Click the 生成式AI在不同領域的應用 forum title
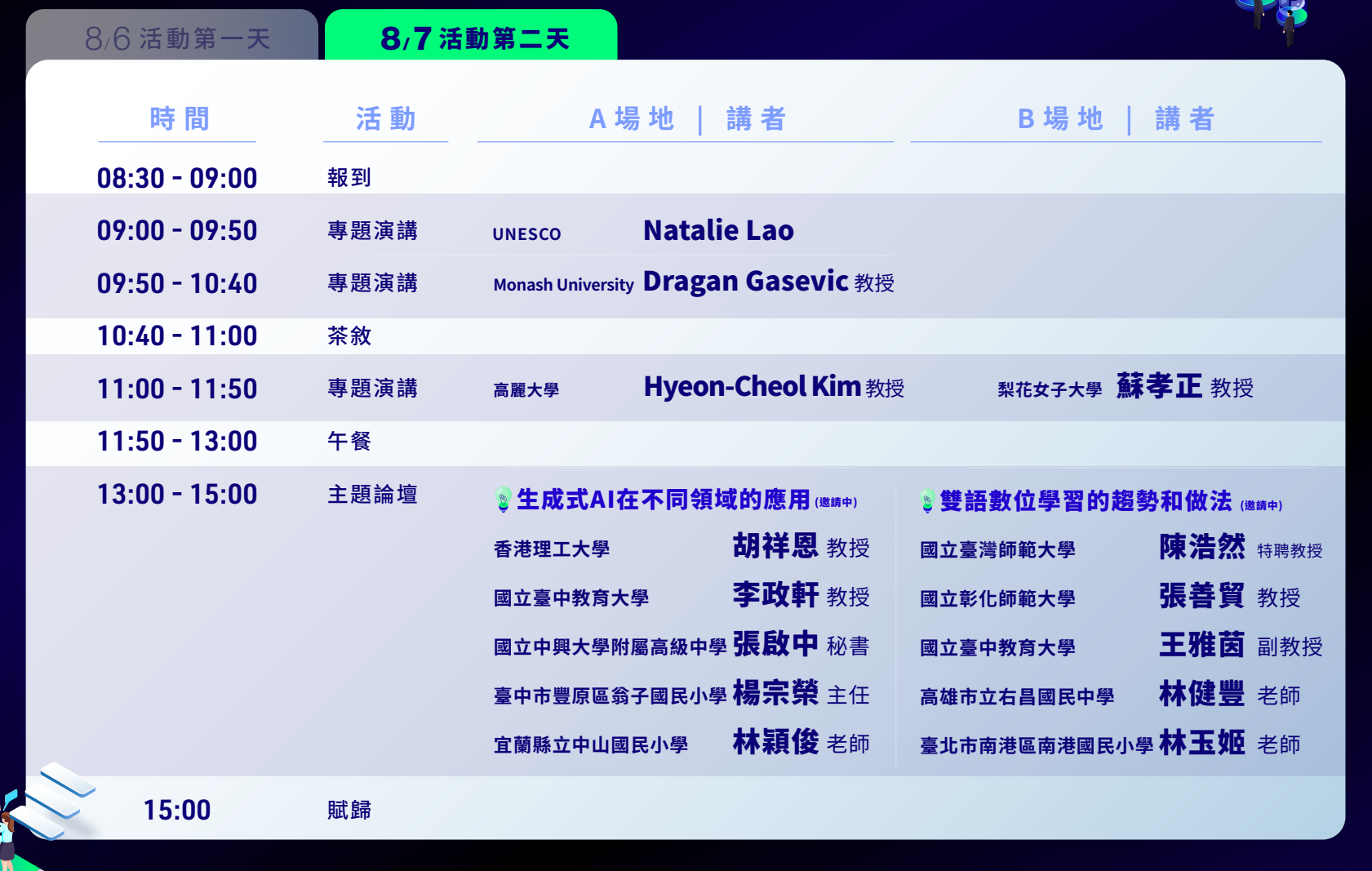The height and width of the screenshot is (871, 1372). click(663, 500)
